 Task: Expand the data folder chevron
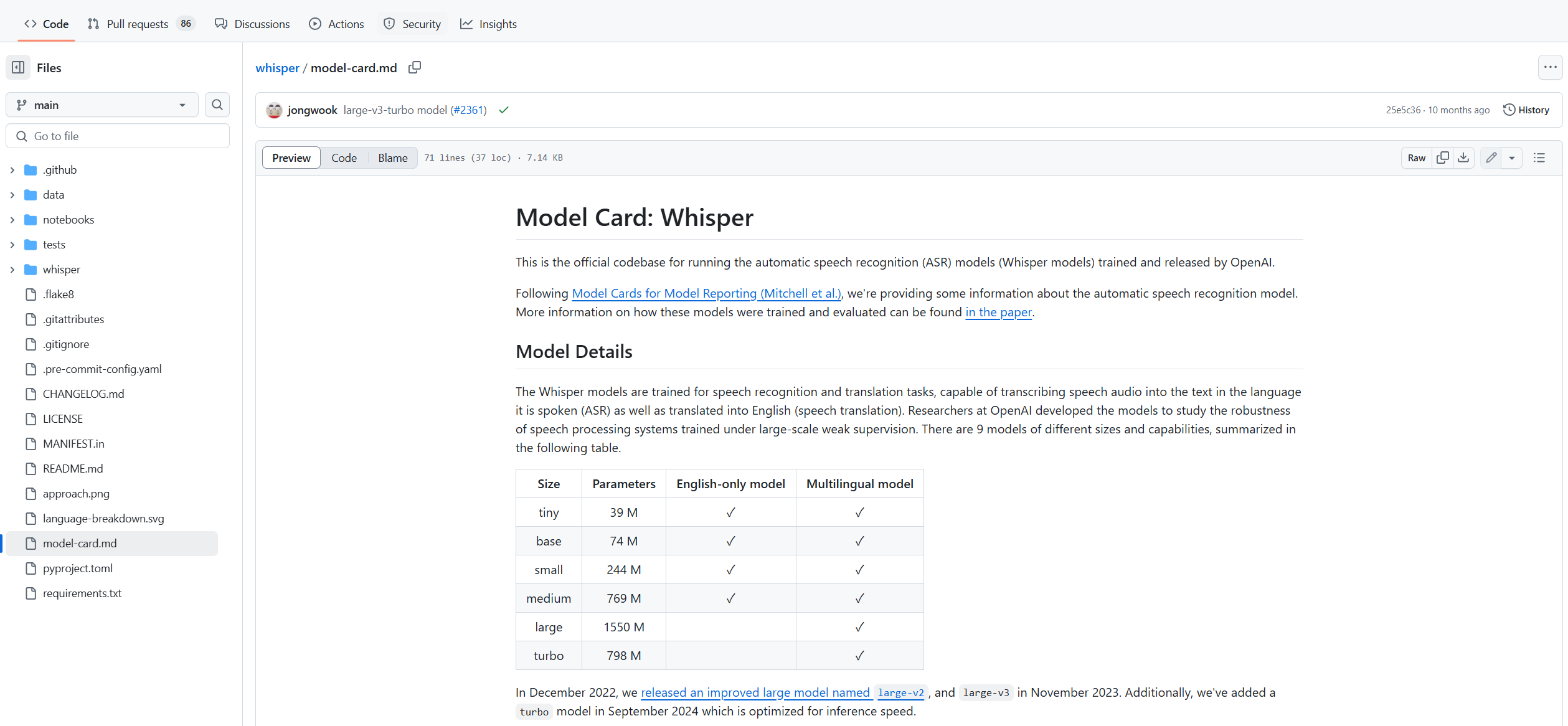coord(12,195)
